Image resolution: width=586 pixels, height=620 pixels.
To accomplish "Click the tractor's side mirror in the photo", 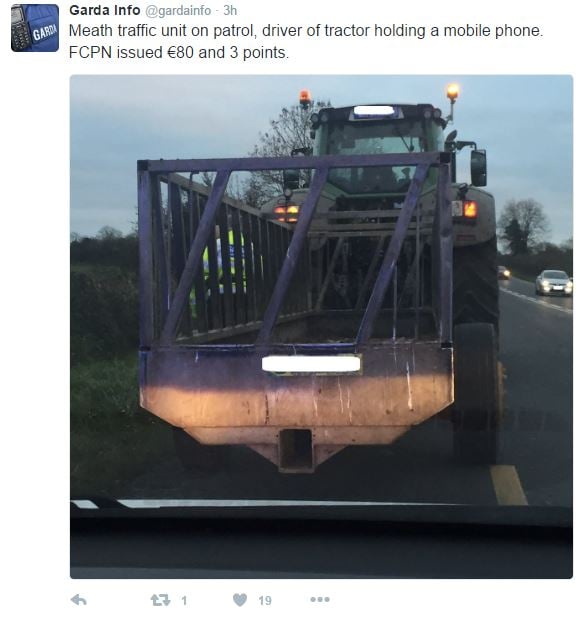I will tap(478, 168).
